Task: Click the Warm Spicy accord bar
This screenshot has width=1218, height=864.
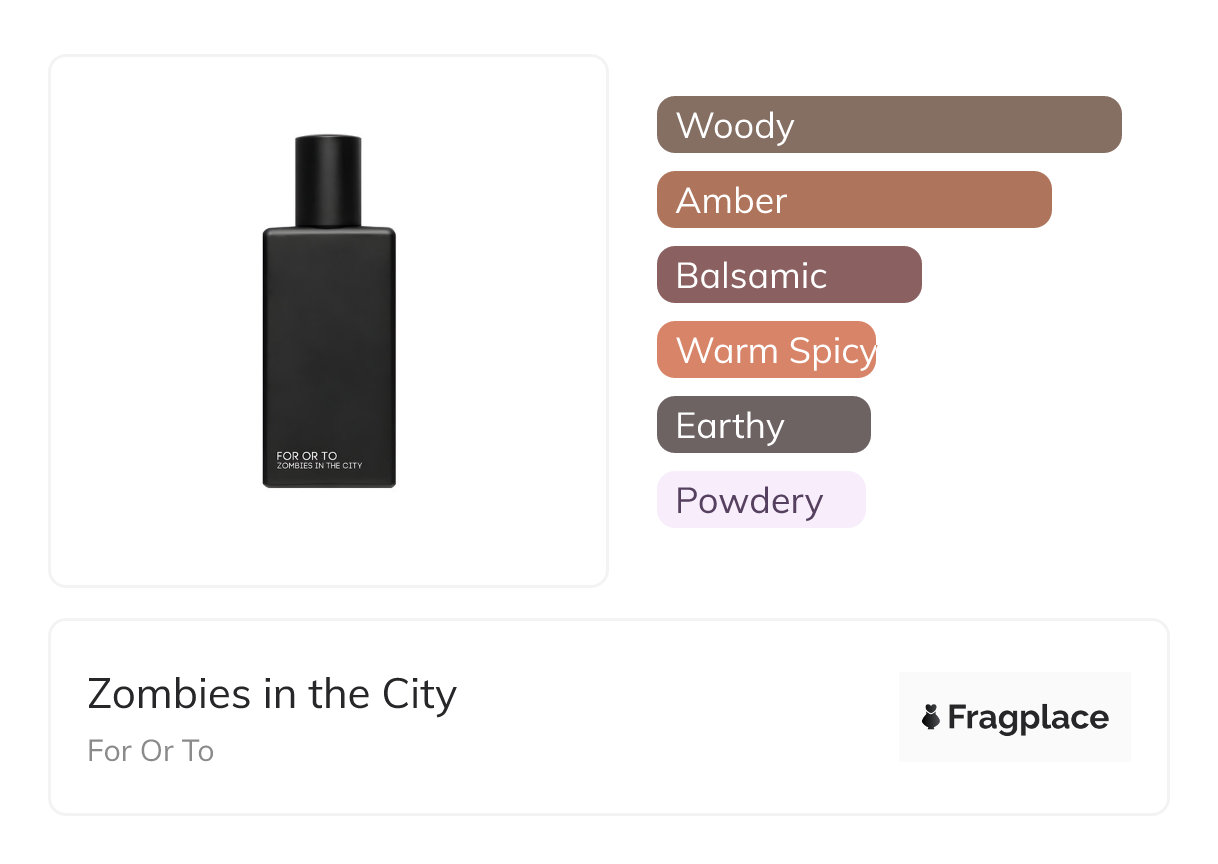Action: (766, 350)
